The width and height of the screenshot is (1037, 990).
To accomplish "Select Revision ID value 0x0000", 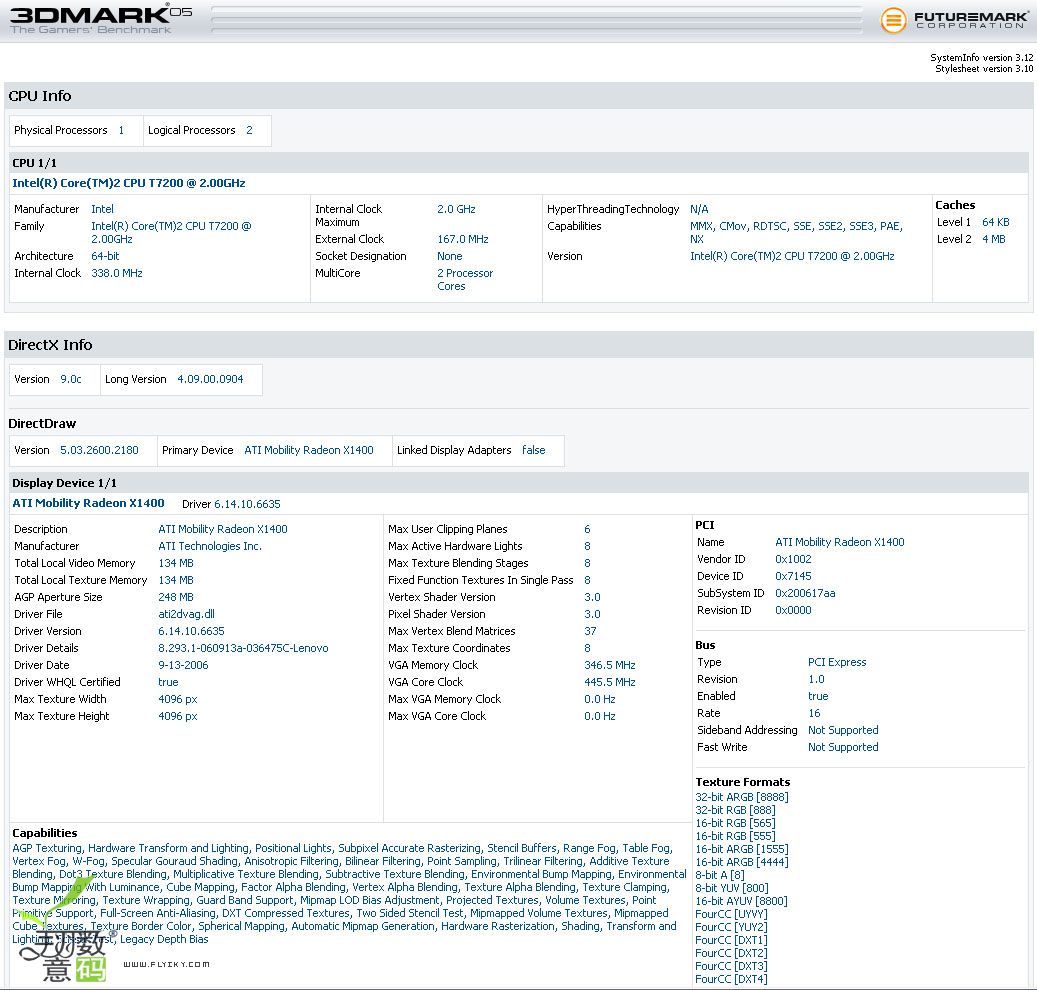I will (793, 610).
